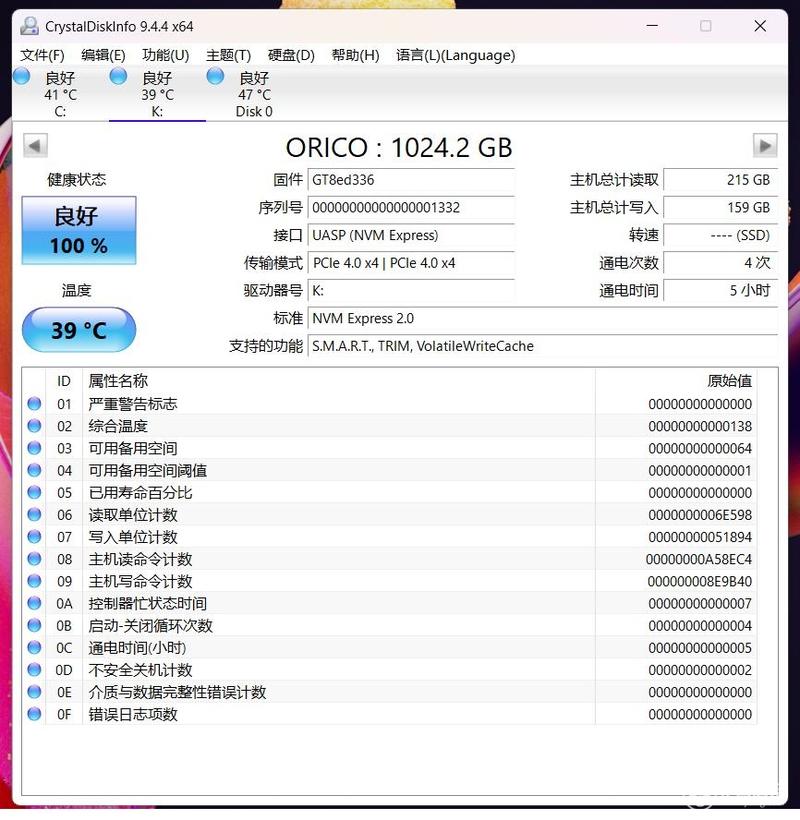This screenshot has width=800, height=820.
Task: Click status dot for attribute 06 读取单位计数
Action: pyautogui.click(x=35, y=515)
